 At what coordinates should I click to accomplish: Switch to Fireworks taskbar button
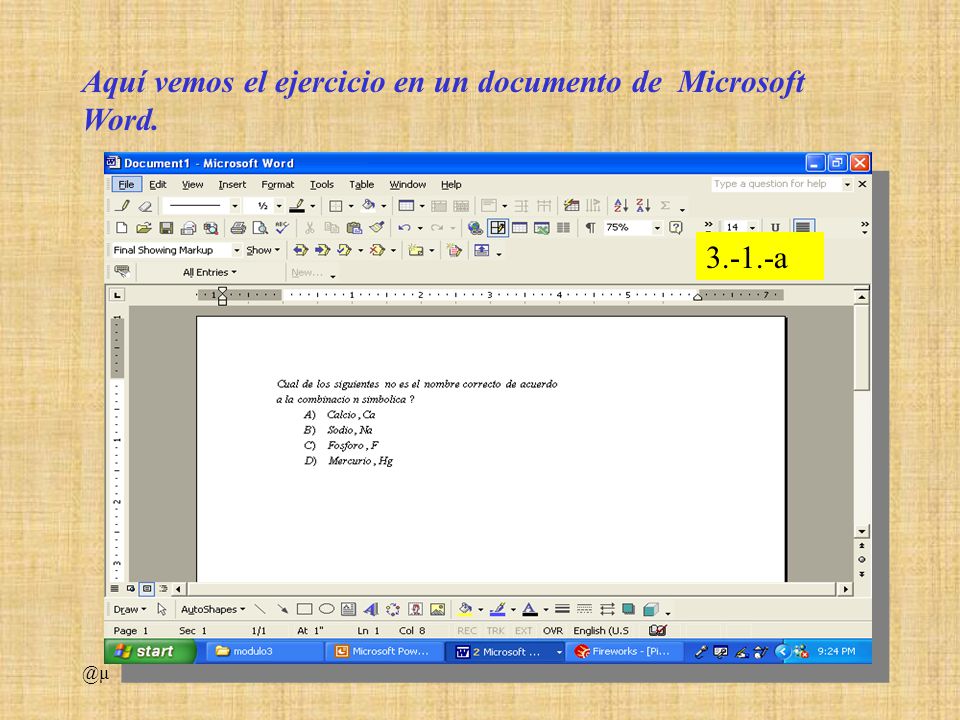tap(624, 651)
